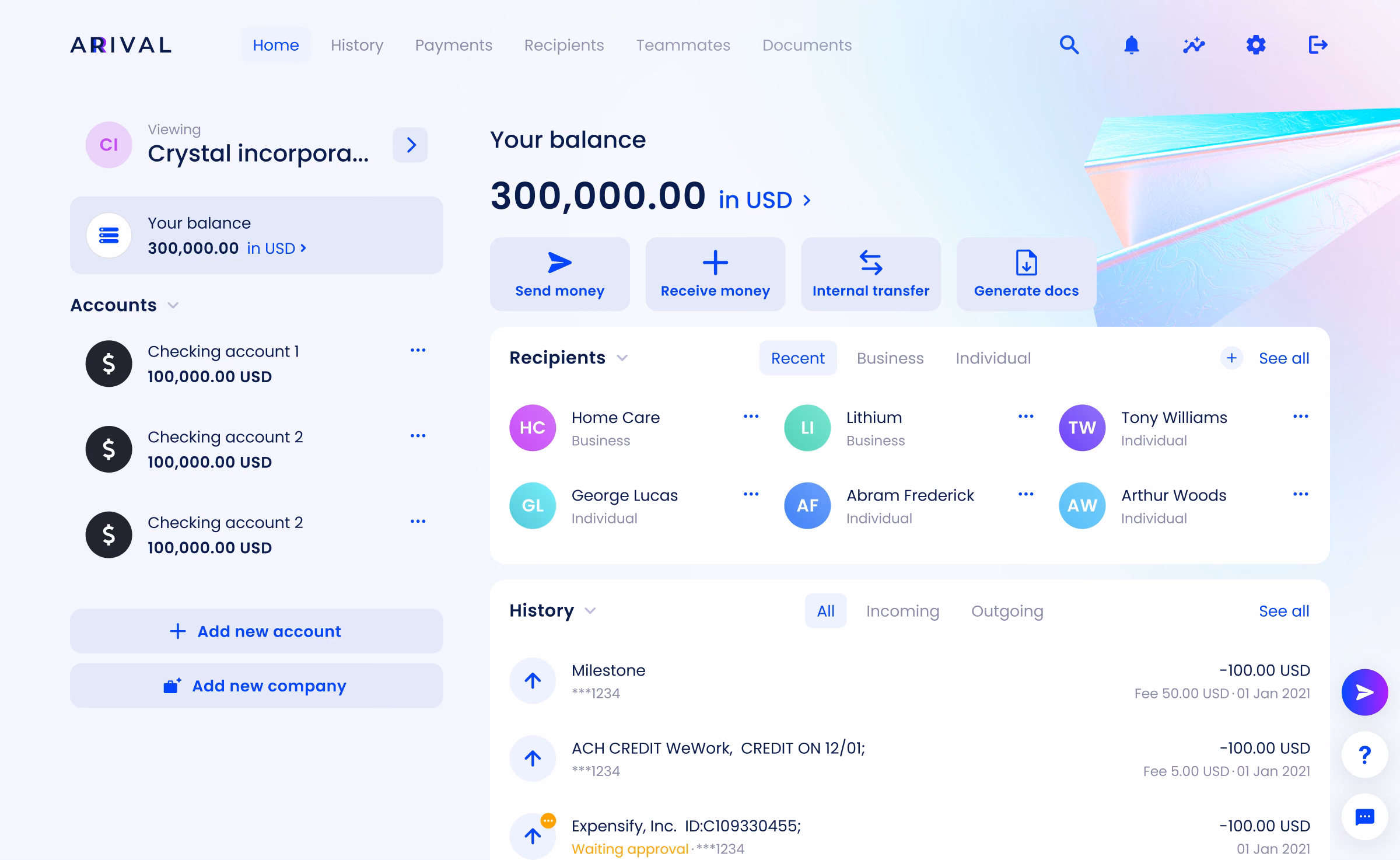Expand the Recipients heading dropdown

coord(622,358)
